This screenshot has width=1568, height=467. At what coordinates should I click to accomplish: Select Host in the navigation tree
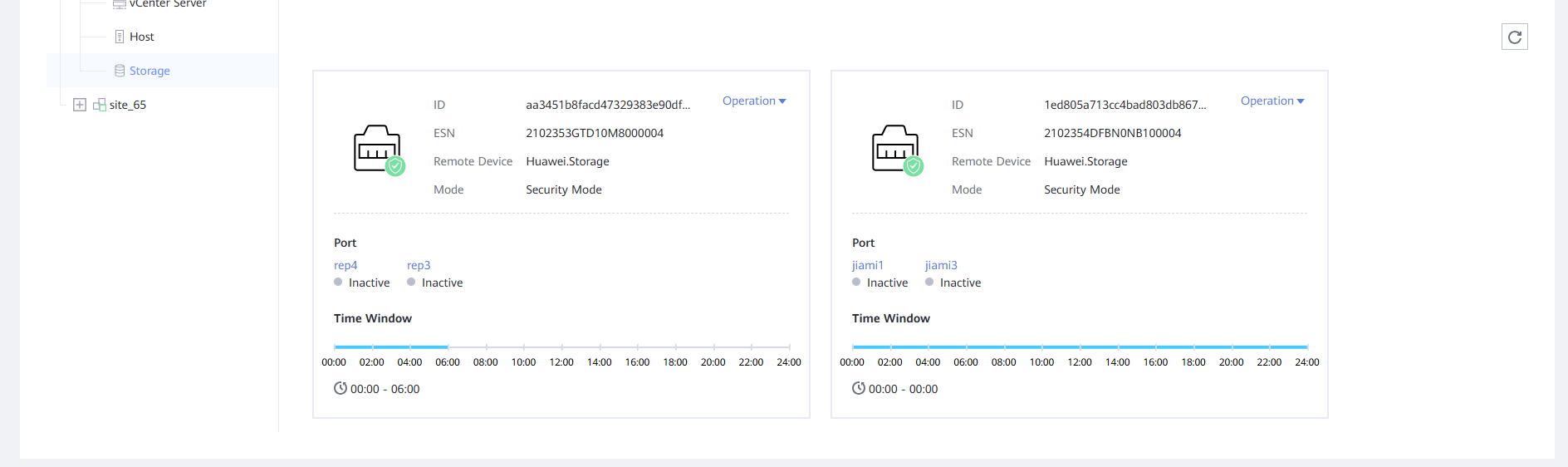[142, 37]
